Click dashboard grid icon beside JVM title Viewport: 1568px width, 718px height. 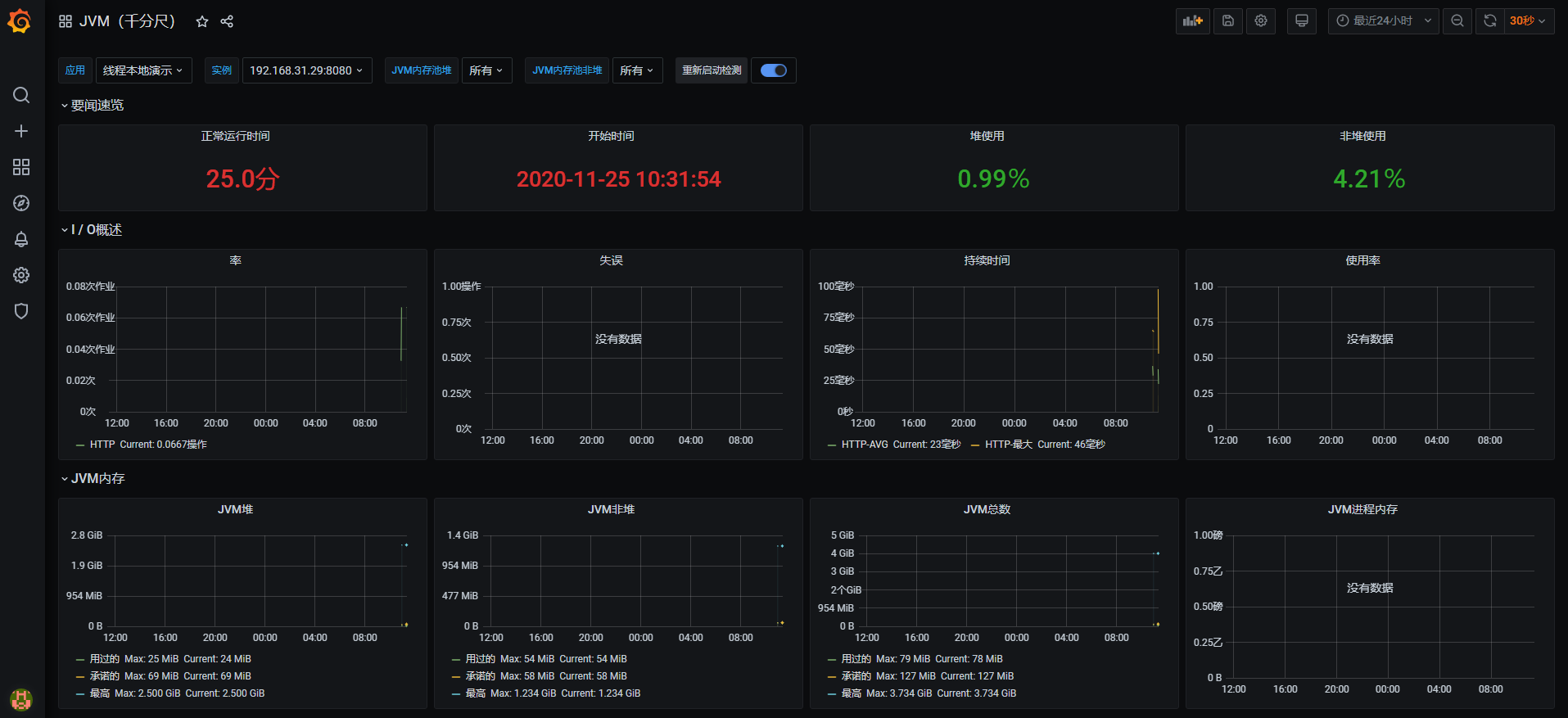point(66,21)
